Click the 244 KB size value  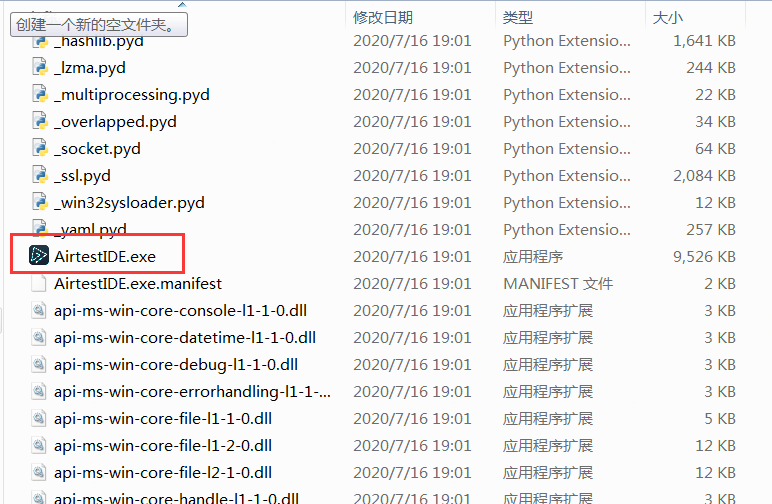click(x=711, y=67)
